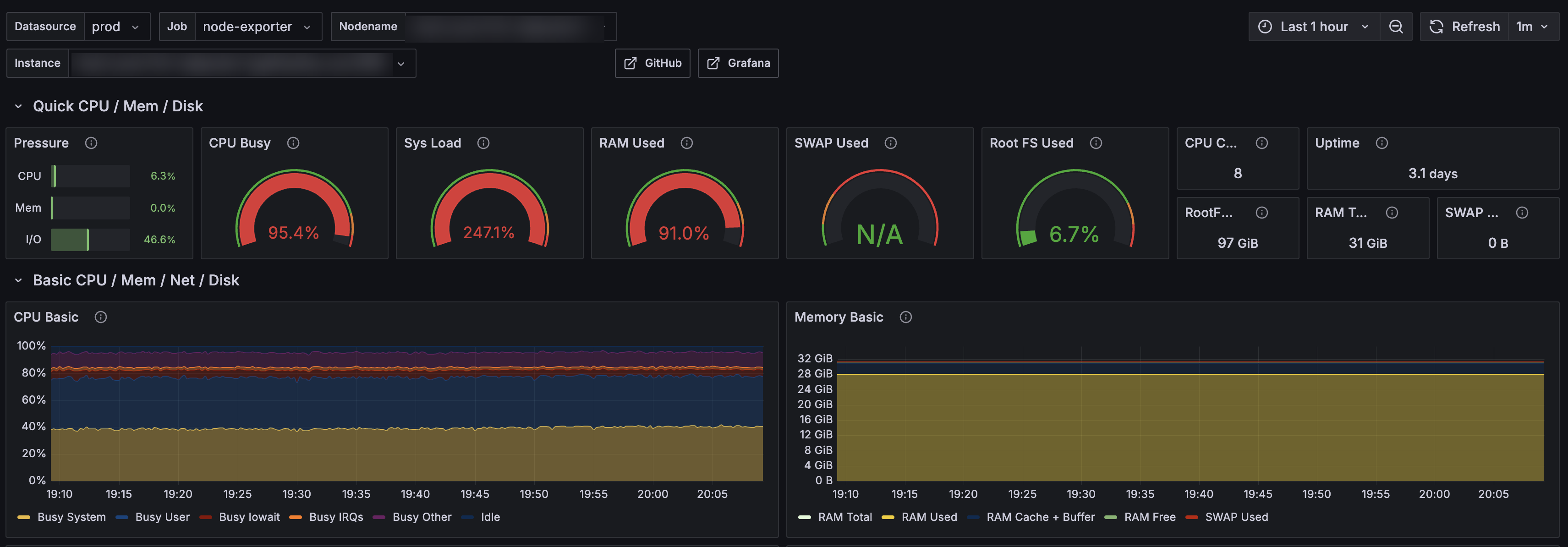
Task: Click info icon on Uptime panel
Action: pyautogui.click(x=1382, y=143)
